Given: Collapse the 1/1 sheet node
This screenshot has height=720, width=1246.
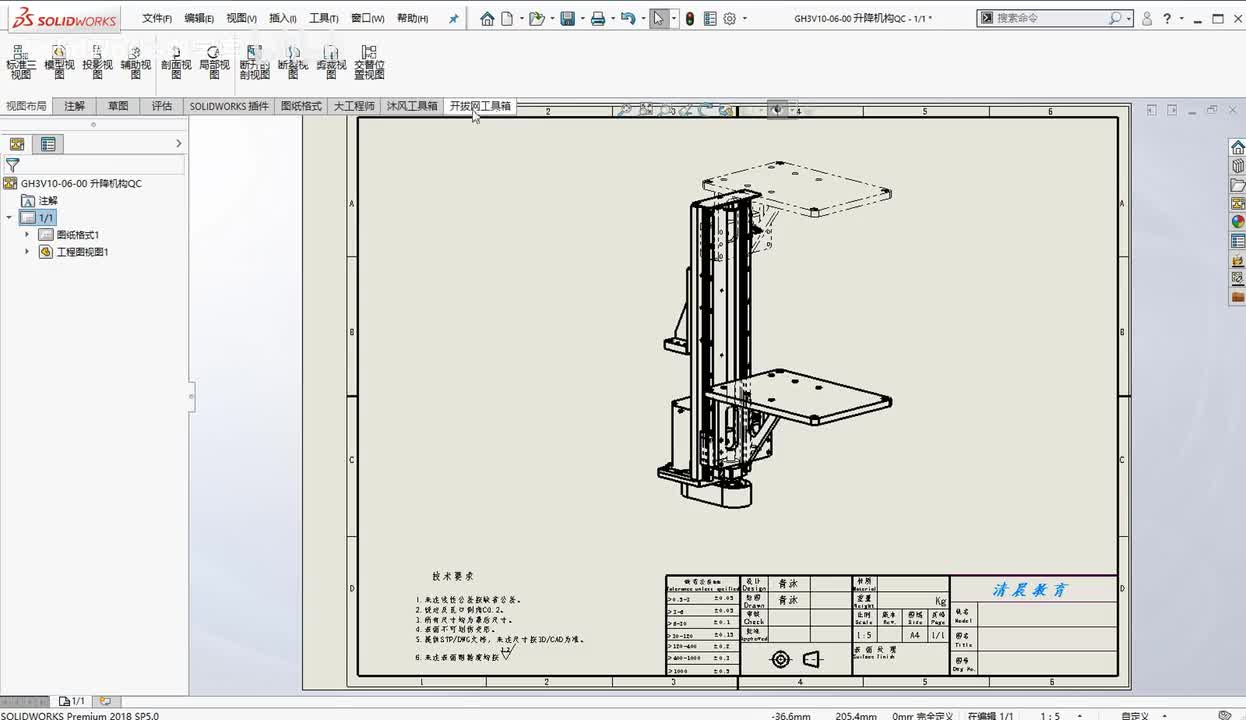Looking at the screenshot, I should tap(9, 218).
